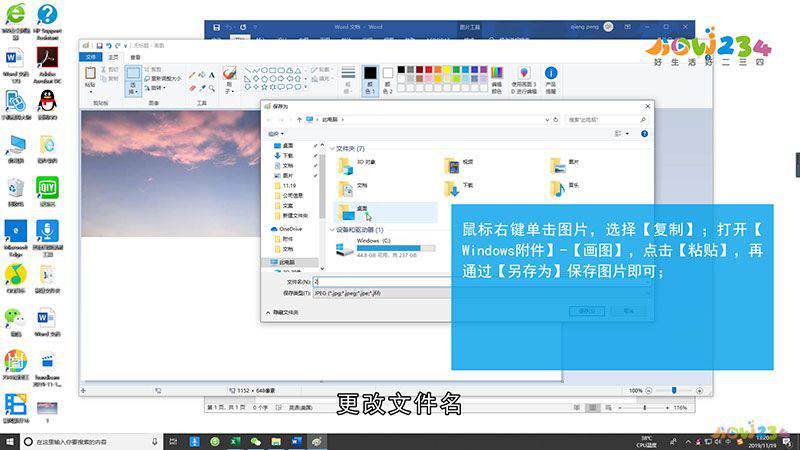Click the Redo arrow in Paint's title bar
Screen dimensions: 800x450
117,46
